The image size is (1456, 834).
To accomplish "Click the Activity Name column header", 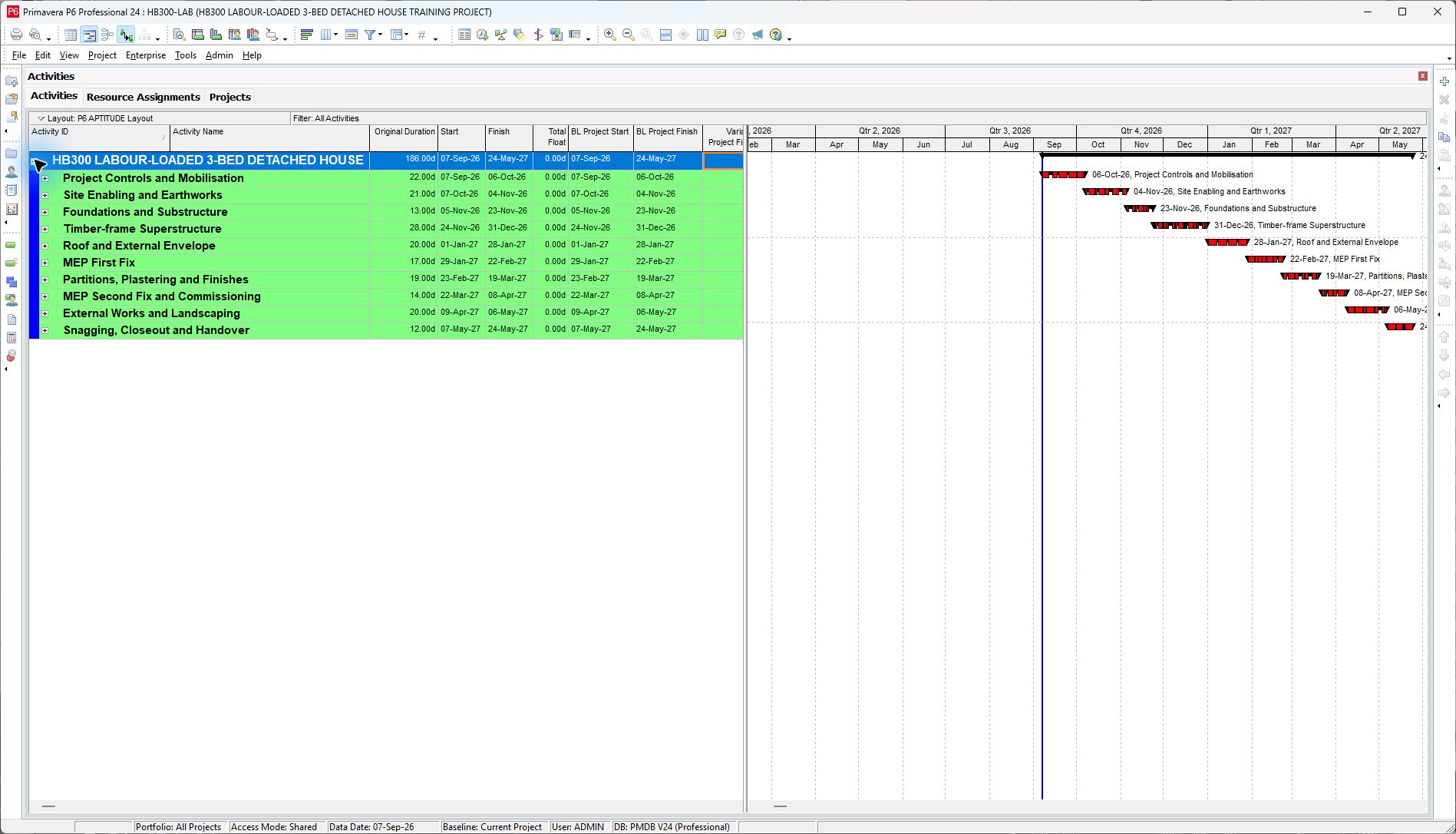I will [269, 137].
